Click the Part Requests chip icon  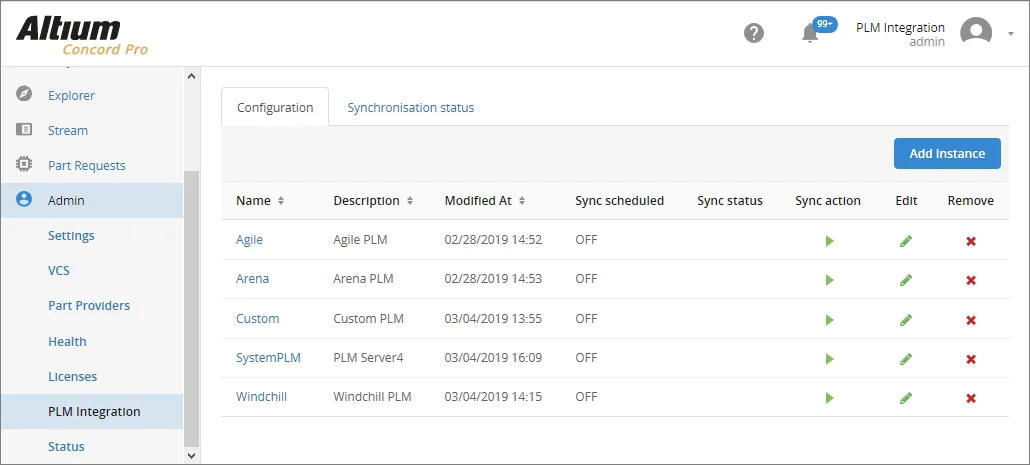pos(24,164)
